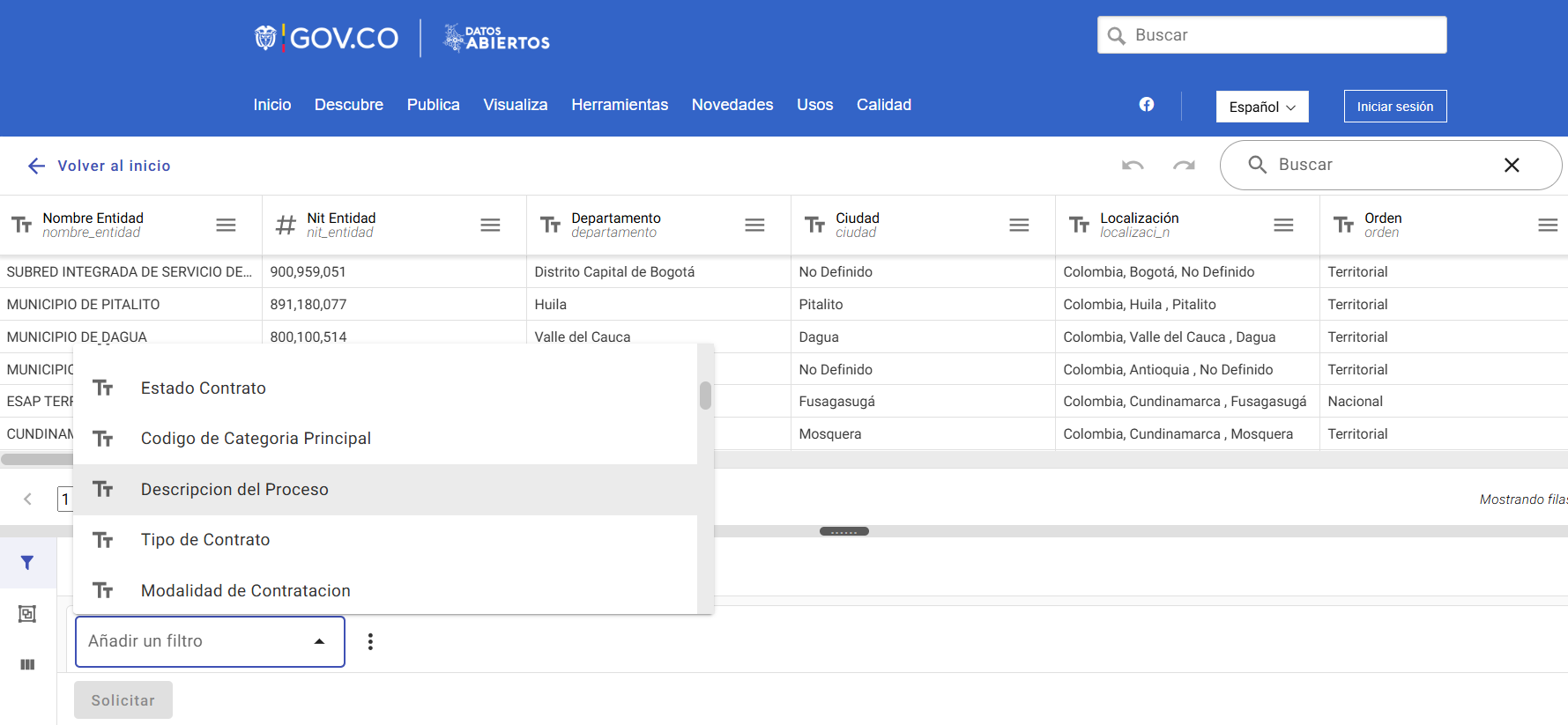The width and height of the screenshot is (1568, 725).
Task: Click the Solicitar button
Action: 123,700
